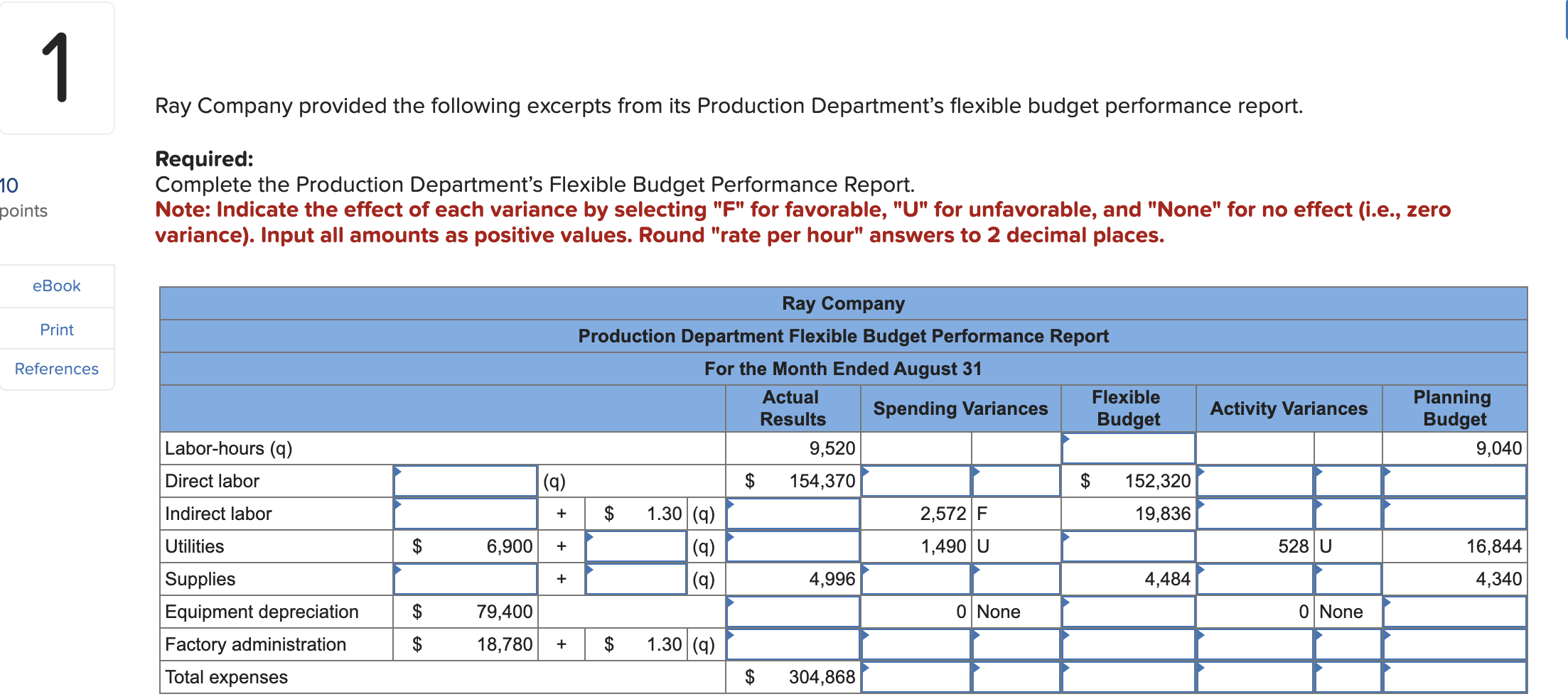The width and height of the screenshot is (1568, 699).
Task: Click the Total expenses spending variance amount cell
Action: [915, 676]
